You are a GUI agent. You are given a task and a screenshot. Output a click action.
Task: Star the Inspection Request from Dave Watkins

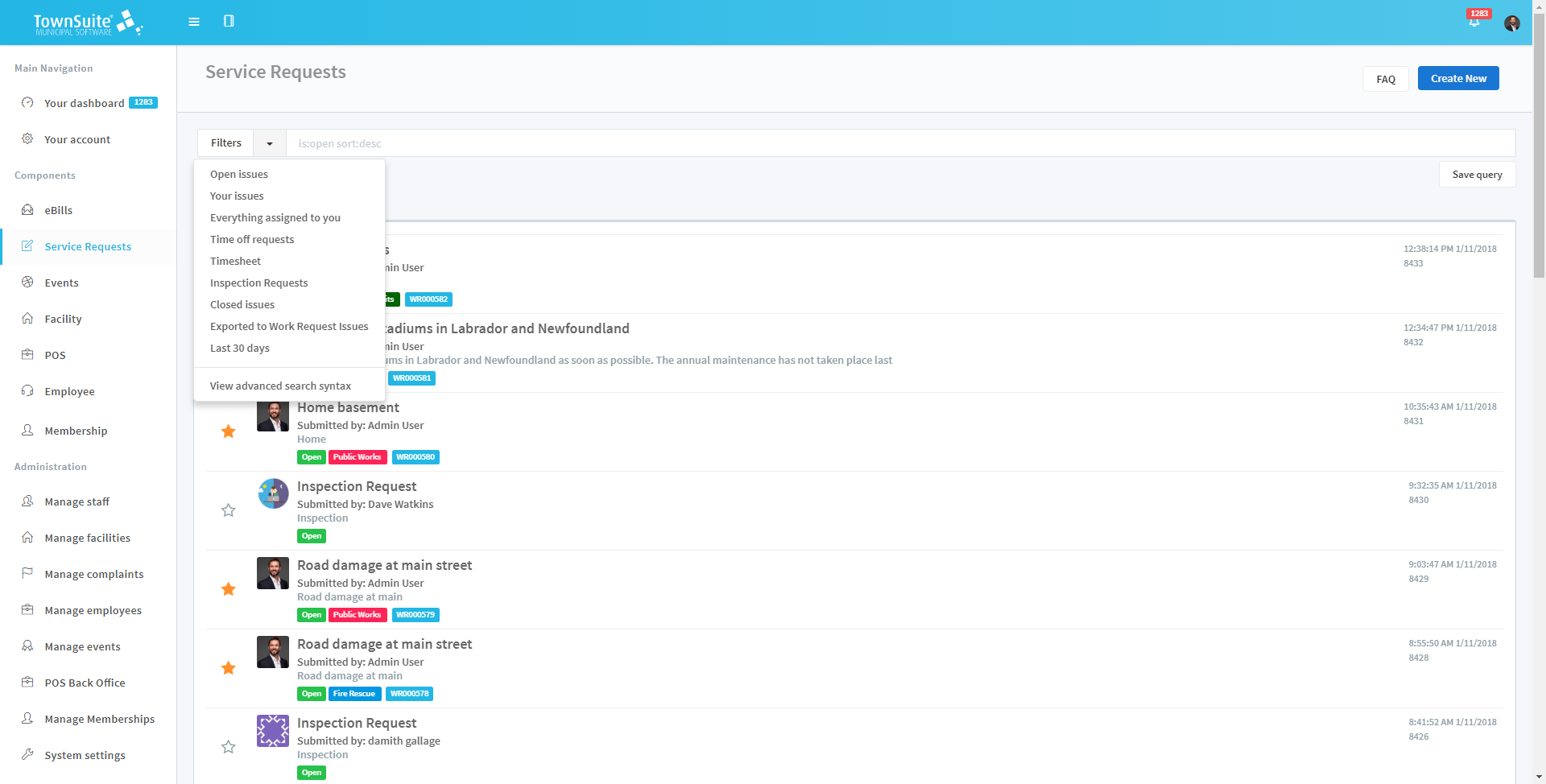(x=228, y=510)
